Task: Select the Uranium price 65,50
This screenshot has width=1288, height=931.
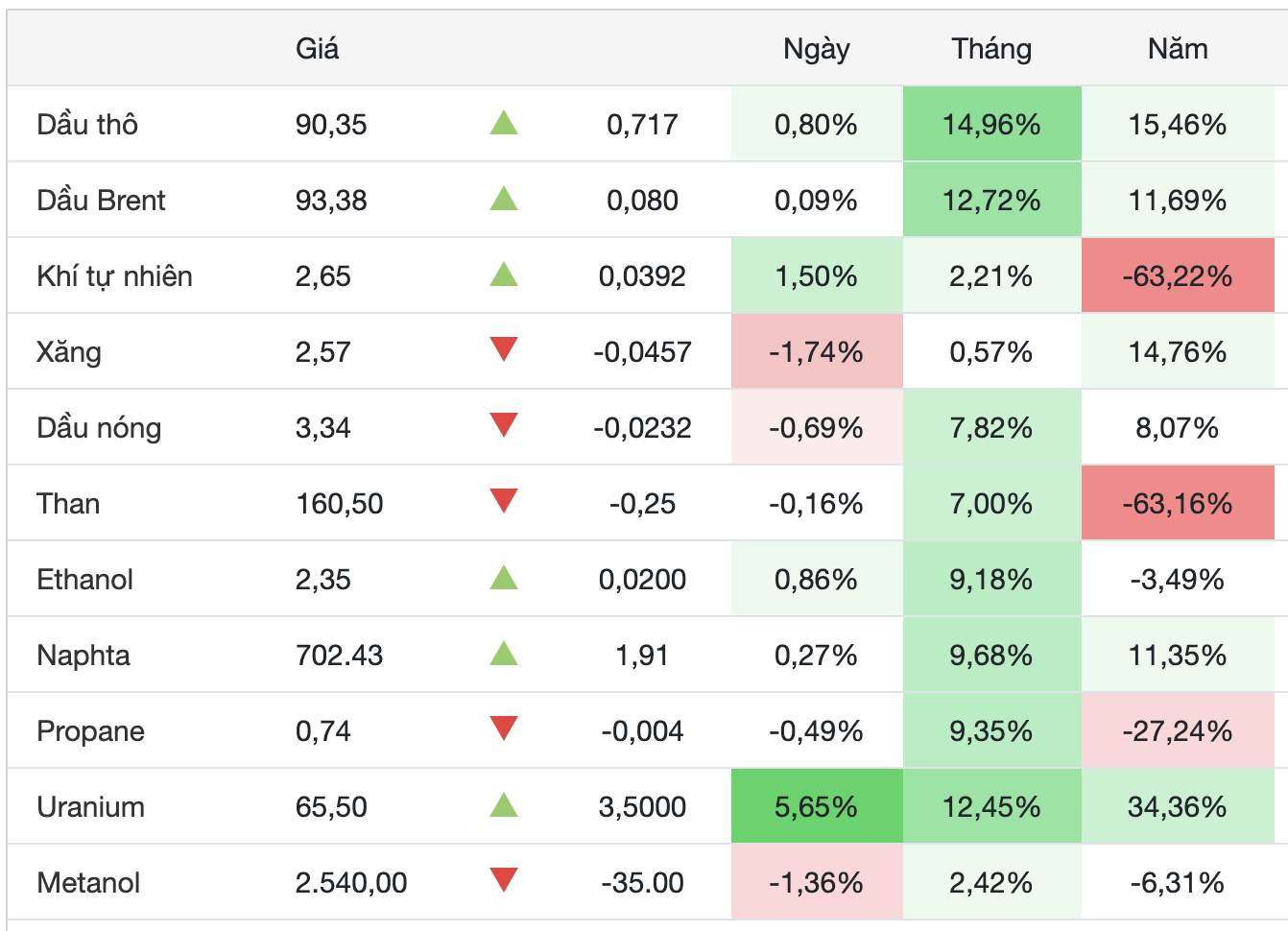Action: [x=331, y=807]
